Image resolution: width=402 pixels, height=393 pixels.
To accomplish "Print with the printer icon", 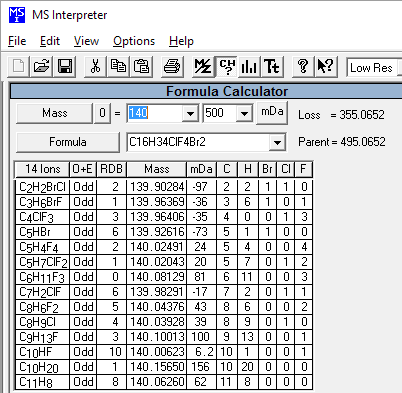I will coord(172,66).
